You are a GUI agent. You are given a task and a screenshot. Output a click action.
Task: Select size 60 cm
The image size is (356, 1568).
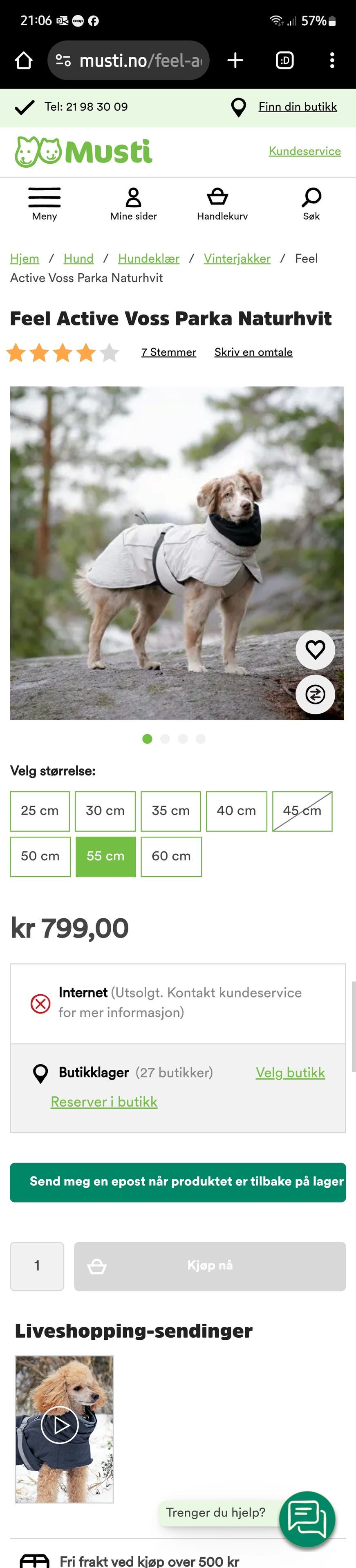click(x=171, y=856)
